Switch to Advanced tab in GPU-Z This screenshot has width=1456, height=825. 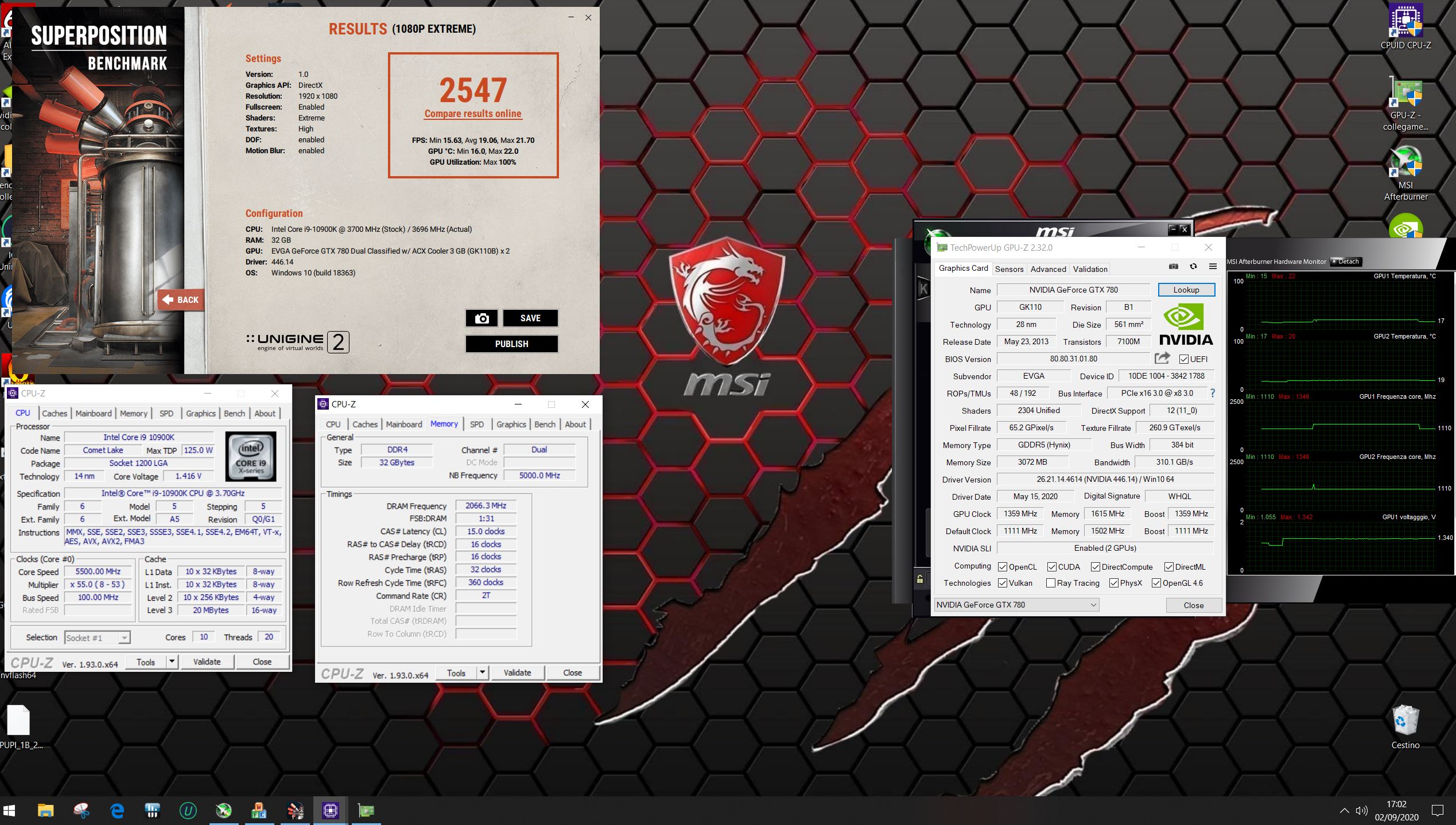pos(1048,269)
